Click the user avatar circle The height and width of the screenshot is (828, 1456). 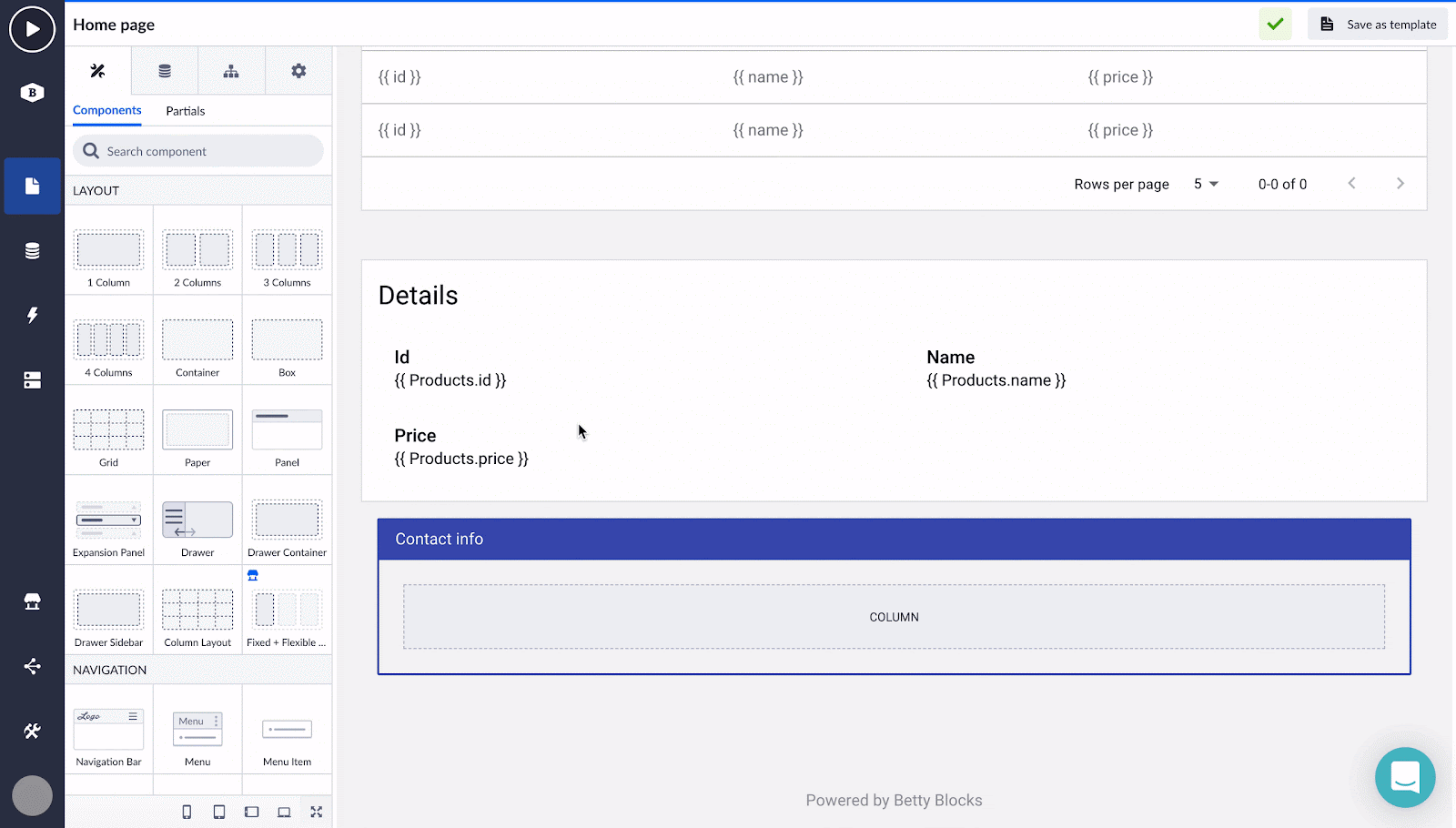coord(32,795)
